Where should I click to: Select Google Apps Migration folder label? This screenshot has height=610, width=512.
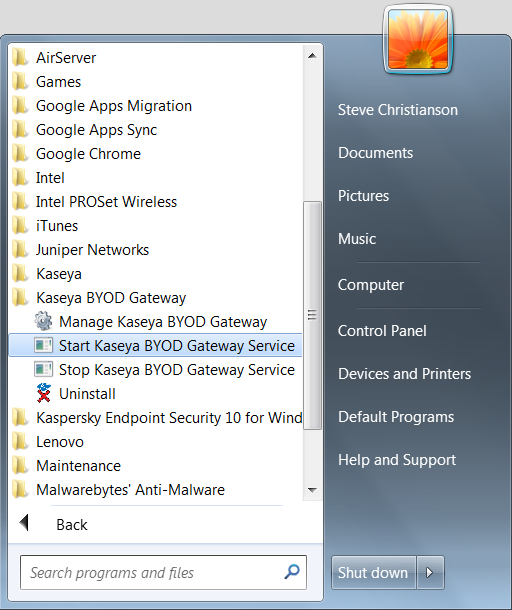click(x=114, y=106)
